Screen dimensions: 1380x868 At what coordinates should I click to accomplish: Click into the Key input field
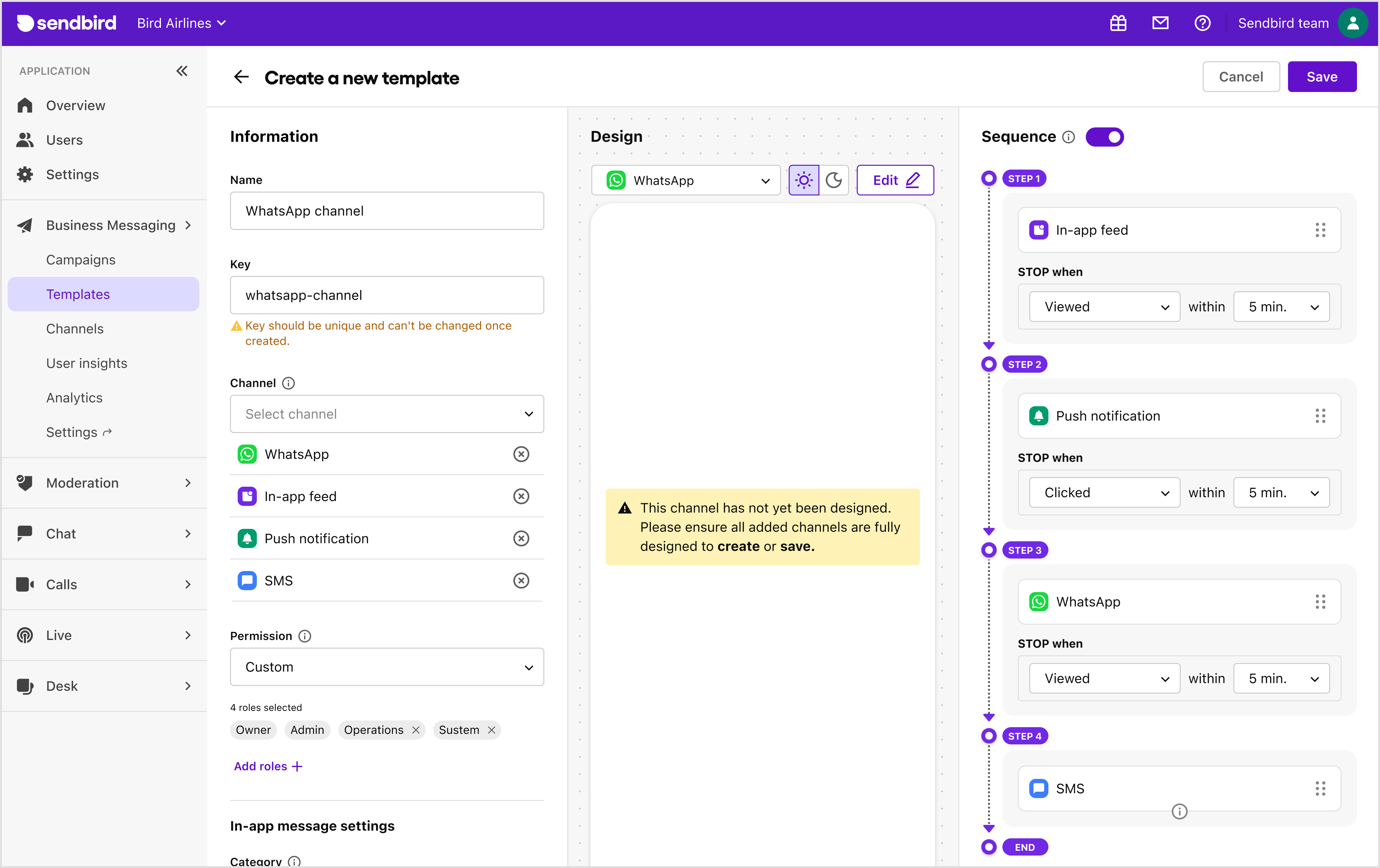(x=387, y=295)
